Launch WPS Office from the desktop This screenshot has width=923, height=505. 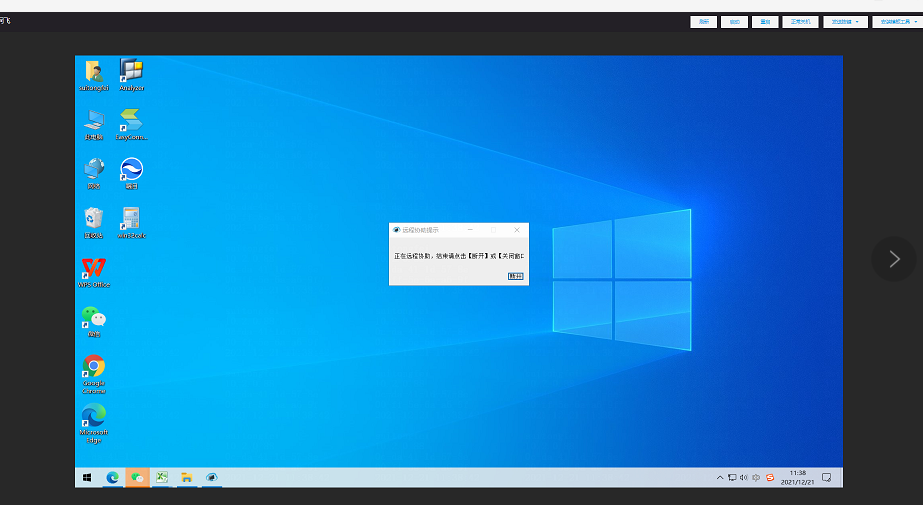[x=94, y=273]
